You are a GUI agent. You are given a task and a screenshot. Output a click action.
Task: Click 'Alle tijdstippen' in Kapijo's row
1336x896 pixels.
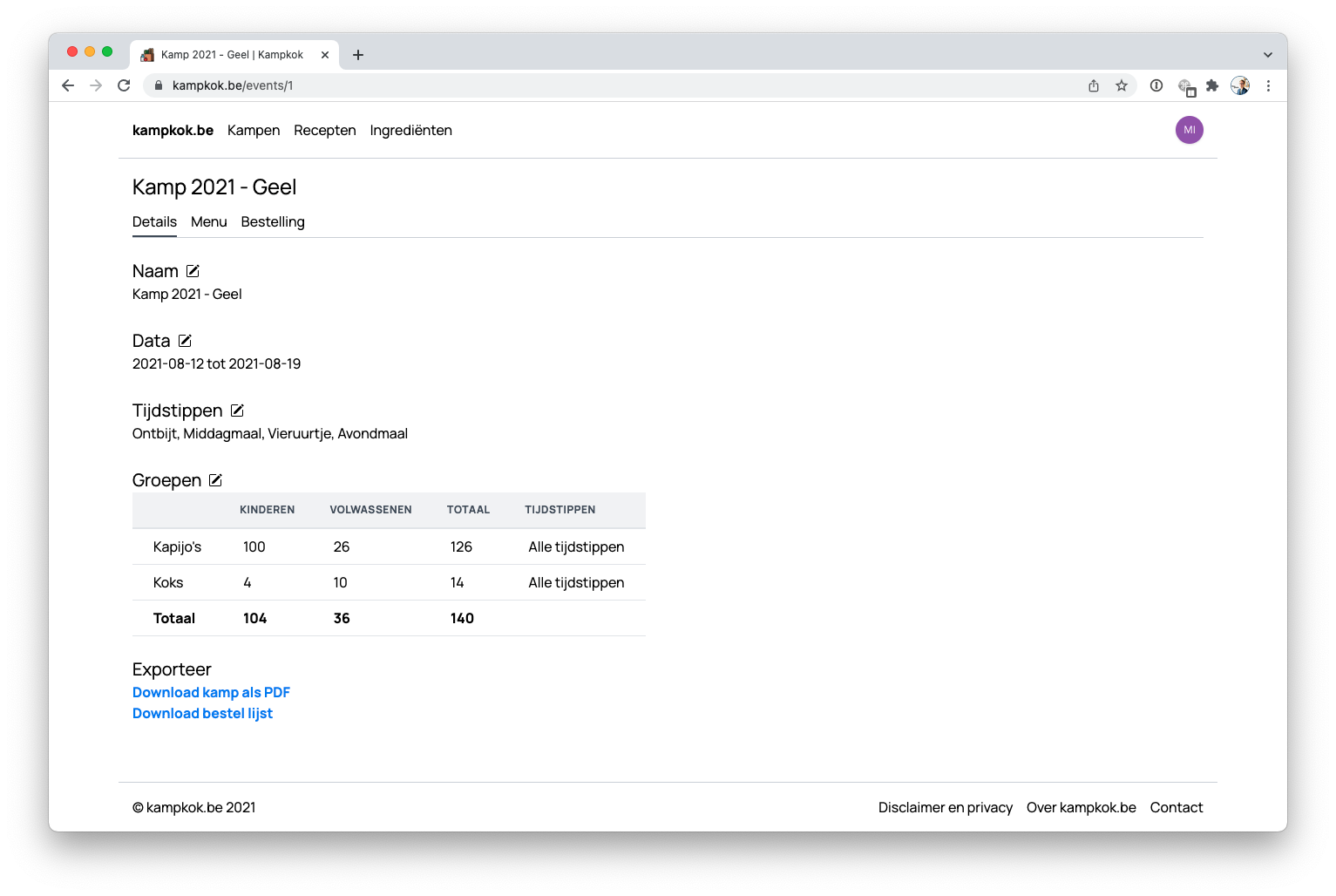click(576, 547)
